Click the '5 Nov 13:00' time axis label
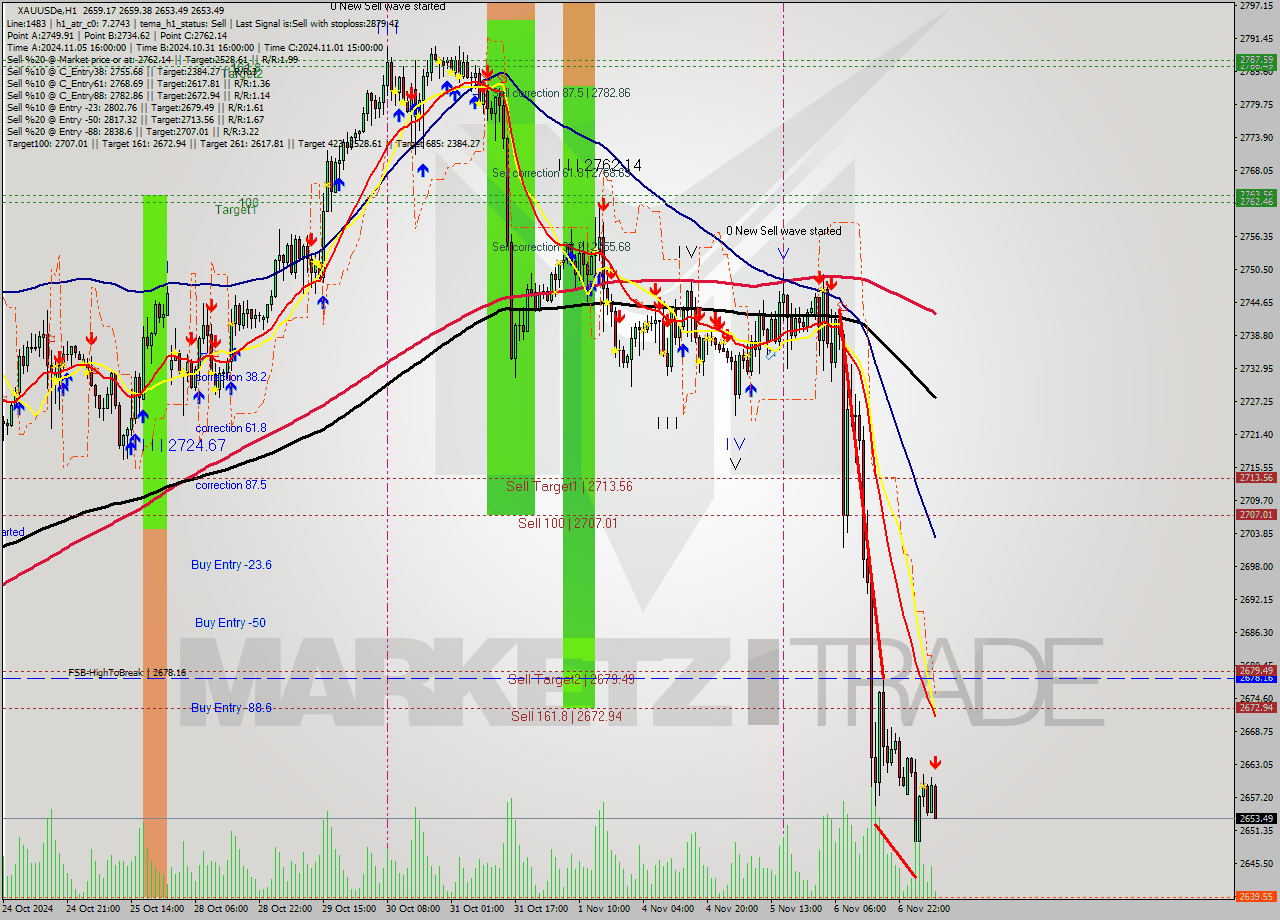The width and height of the screenshot is (1280, 920). (796, 909)
